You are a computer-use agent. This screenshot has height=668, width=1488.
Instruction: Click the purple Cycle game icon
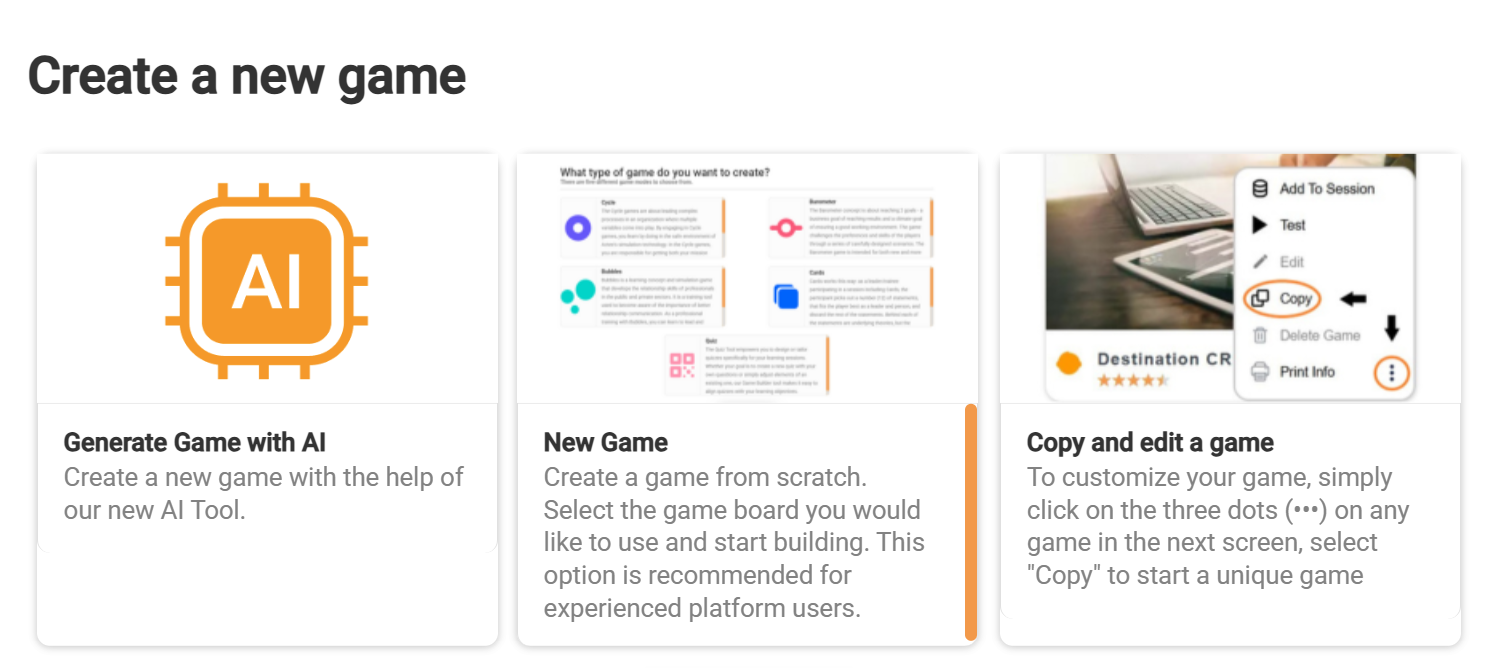point(577,229)
